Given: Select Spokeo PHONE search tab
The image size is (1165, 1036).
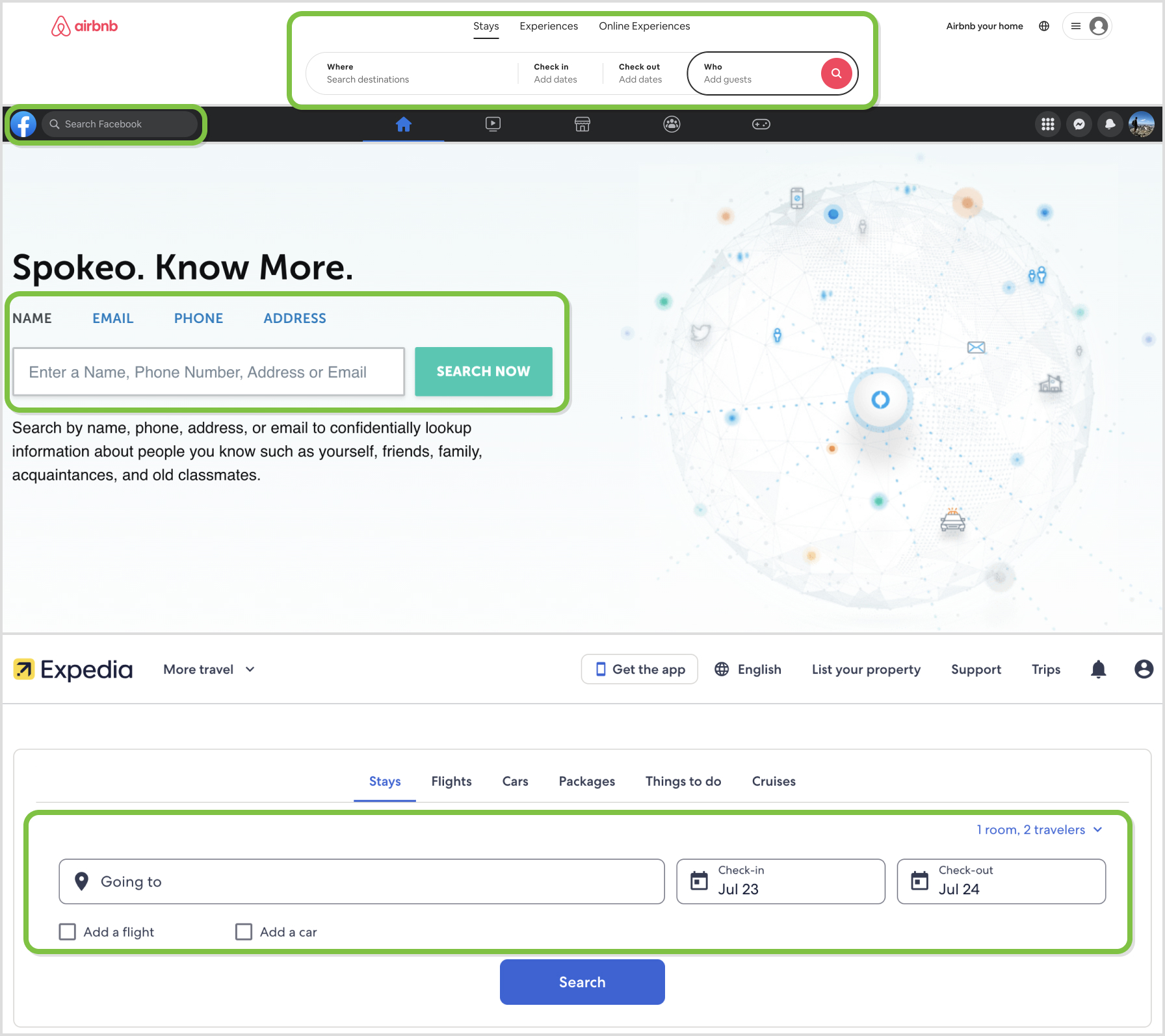Looking at the screenshot, I should click(x=198, y=318).
